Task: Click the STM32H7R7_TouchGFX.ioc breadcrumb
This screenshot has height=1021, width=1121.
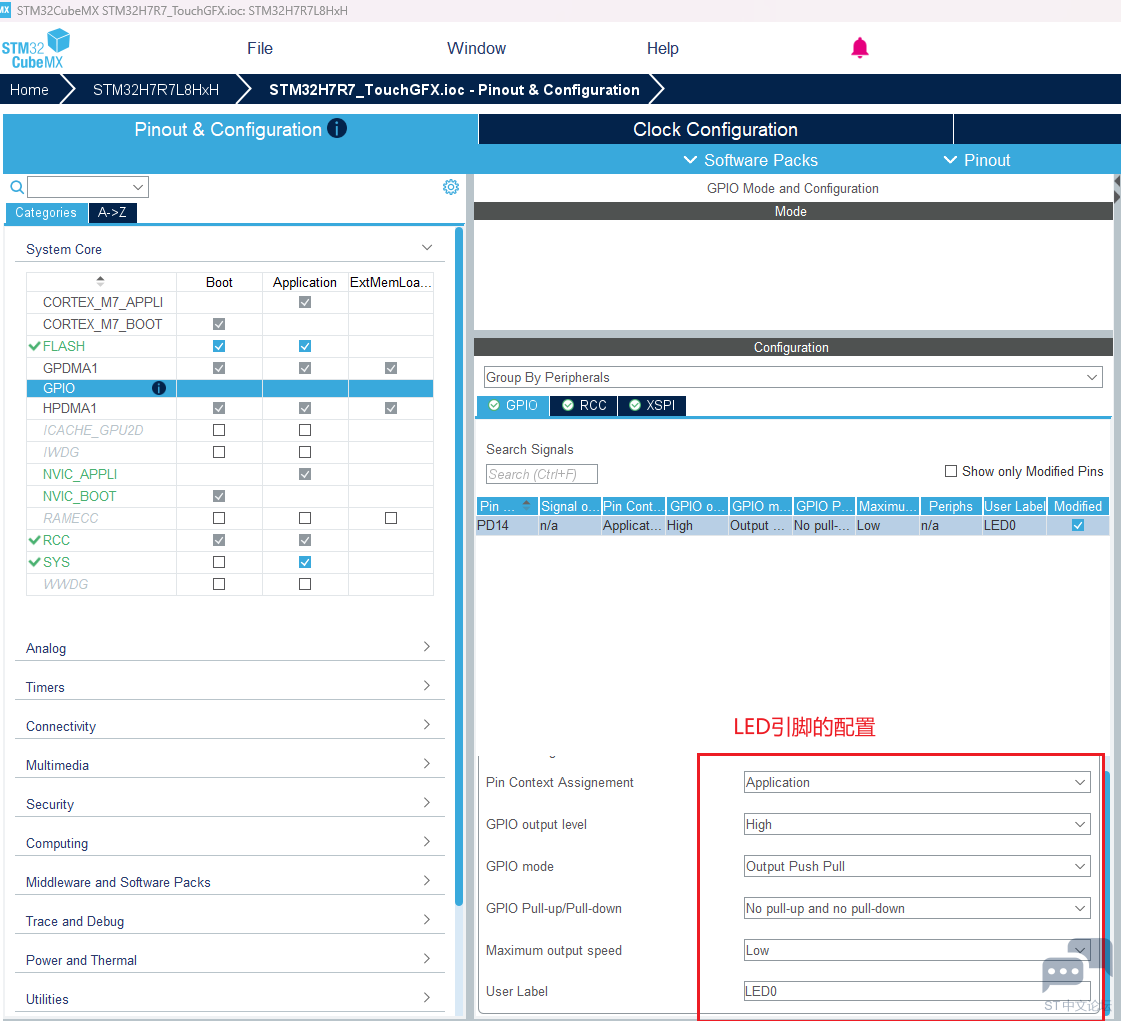Action: point(454,89)
